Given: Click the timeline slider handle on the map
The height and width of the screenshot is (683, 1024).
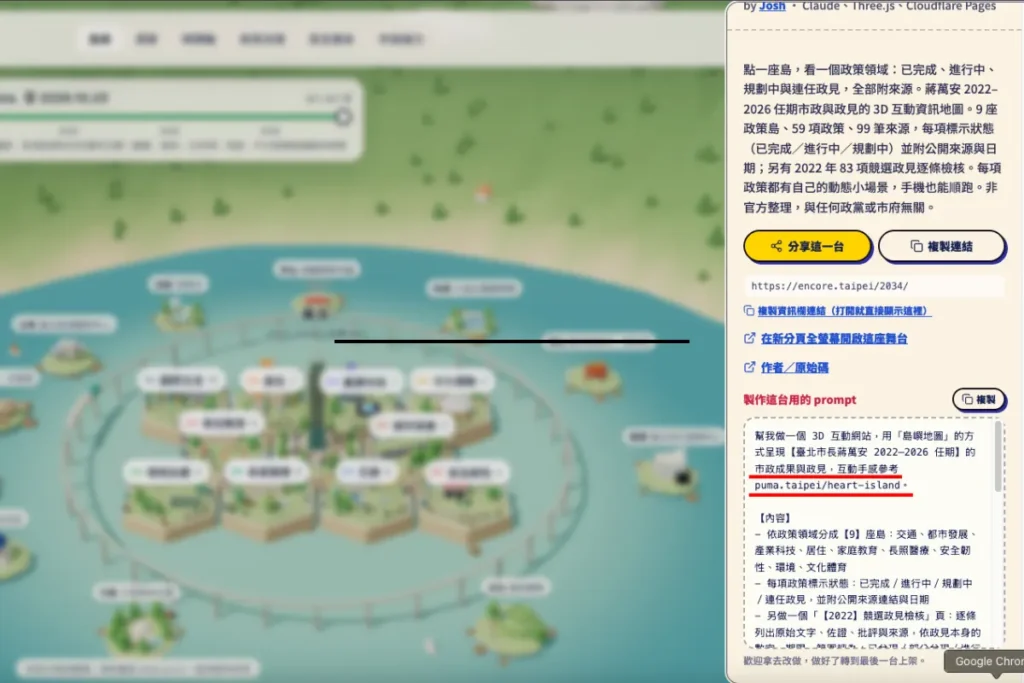Looking at the screenshot, I should pos(343,117).
